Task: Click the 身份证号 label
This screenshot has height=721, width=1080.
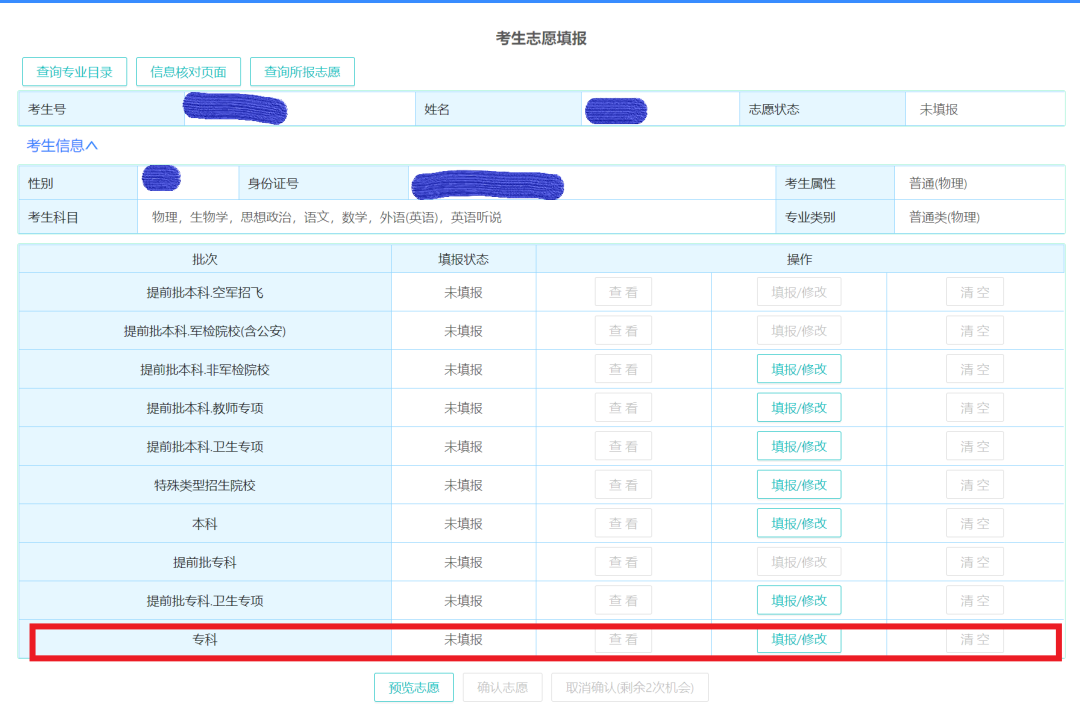Action: (x=273, y=183)
